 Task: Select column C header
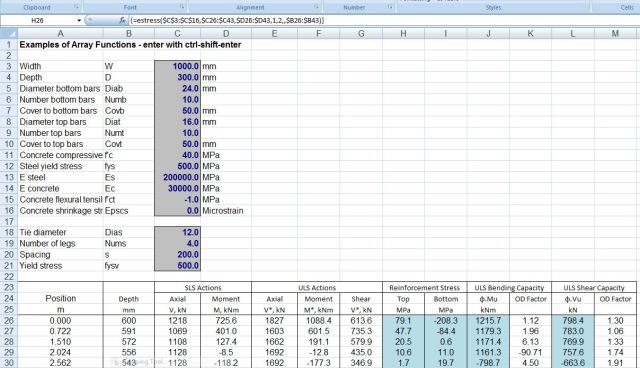(178, 33)
